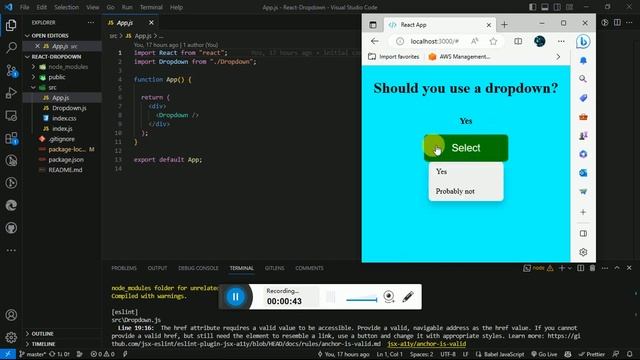Add this page to browser favorites
This screenshot has height=360, width=640.
[493, 41]
